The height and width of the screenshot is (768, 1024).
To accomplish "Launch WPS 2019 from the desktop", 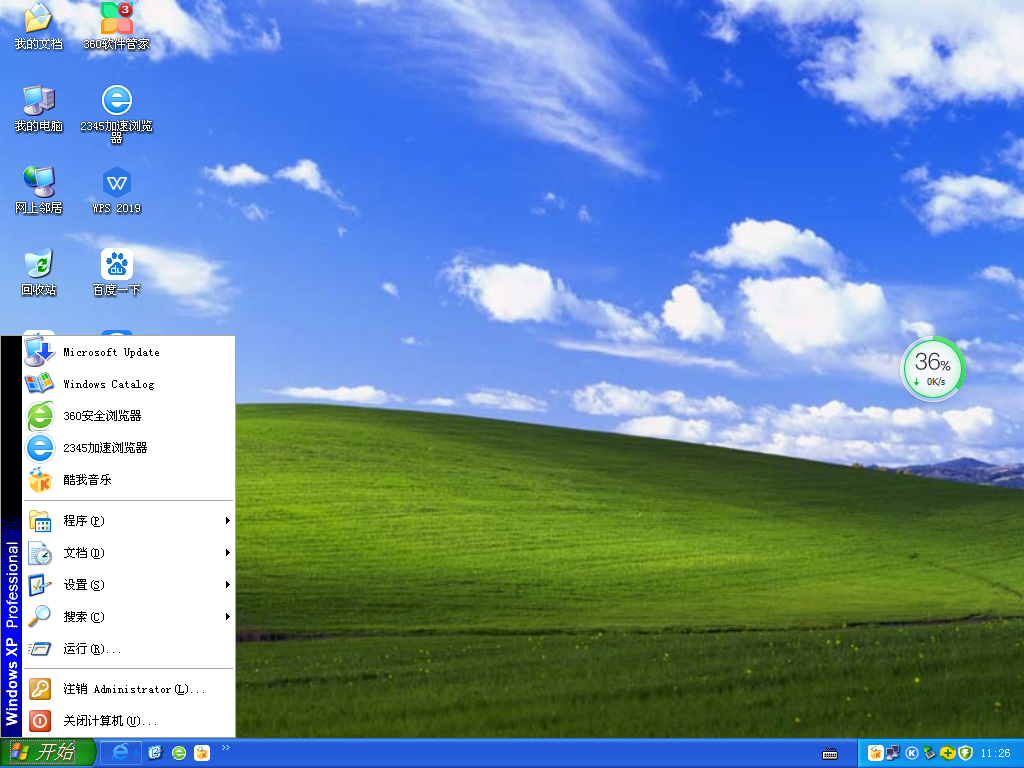I will (116, 190).
